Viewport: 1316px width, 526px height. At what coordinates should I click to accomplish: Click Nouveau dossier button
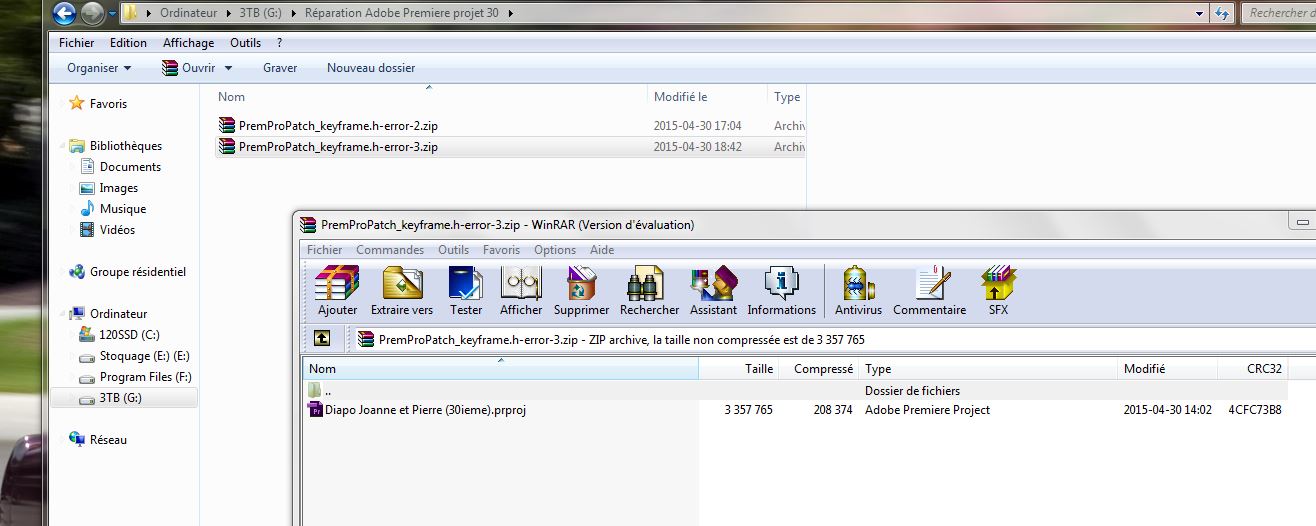tap(371, 68)
